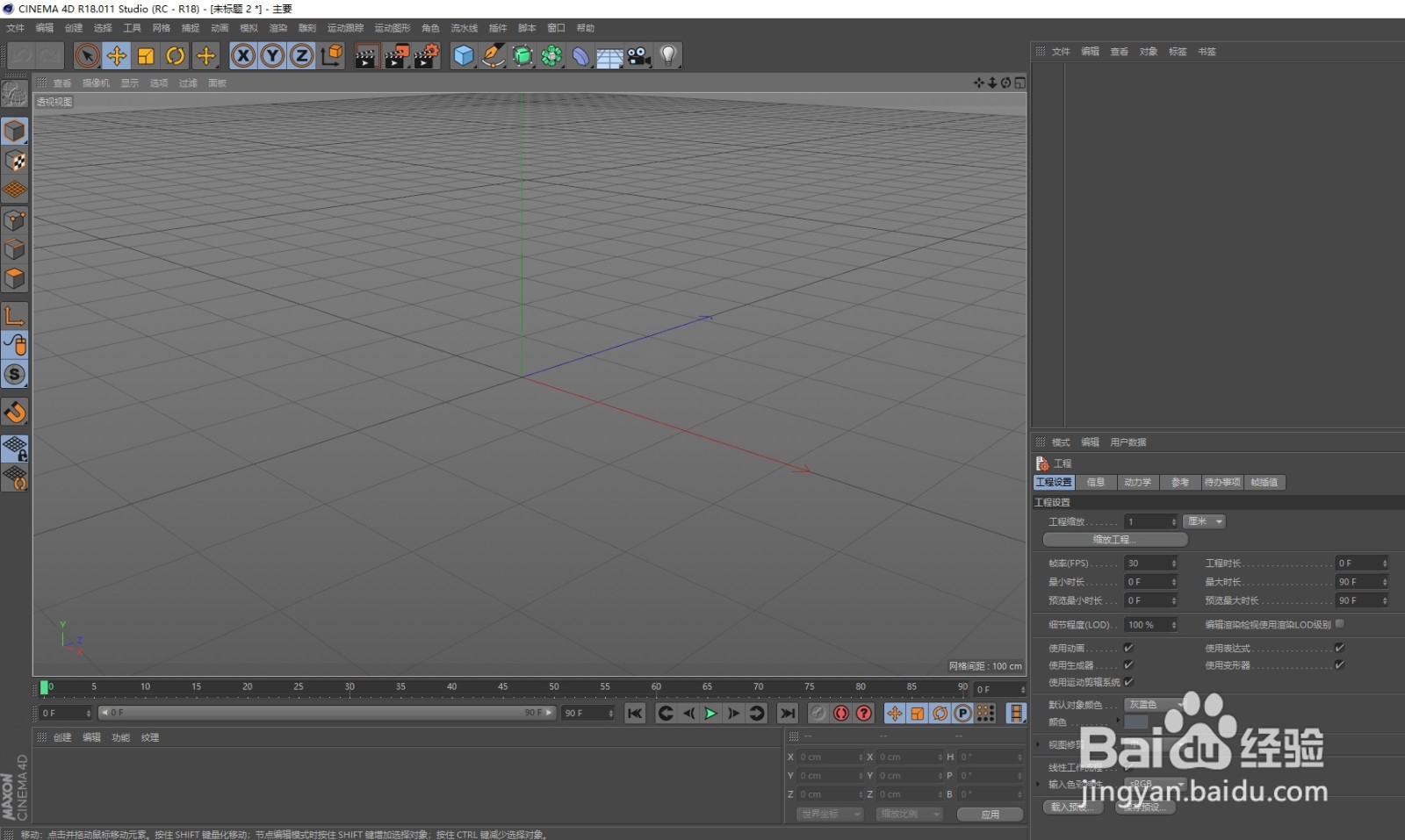Viewport: 1405px width, 840px height.
Task: Click the 载入预设 button
Action: pyautogui.click(x=1072, y=808)
